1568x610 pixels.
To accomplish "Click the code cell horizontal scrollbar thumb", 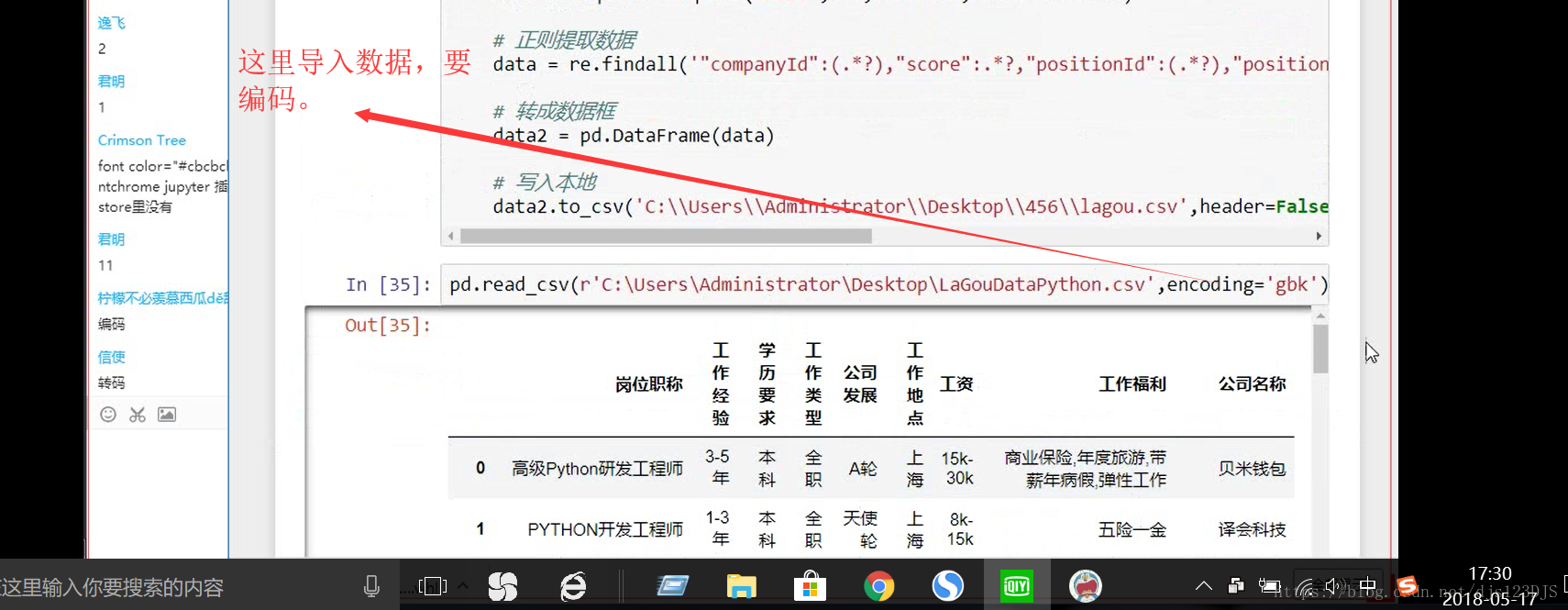I will pyautogui.click(x=666, y=236).
